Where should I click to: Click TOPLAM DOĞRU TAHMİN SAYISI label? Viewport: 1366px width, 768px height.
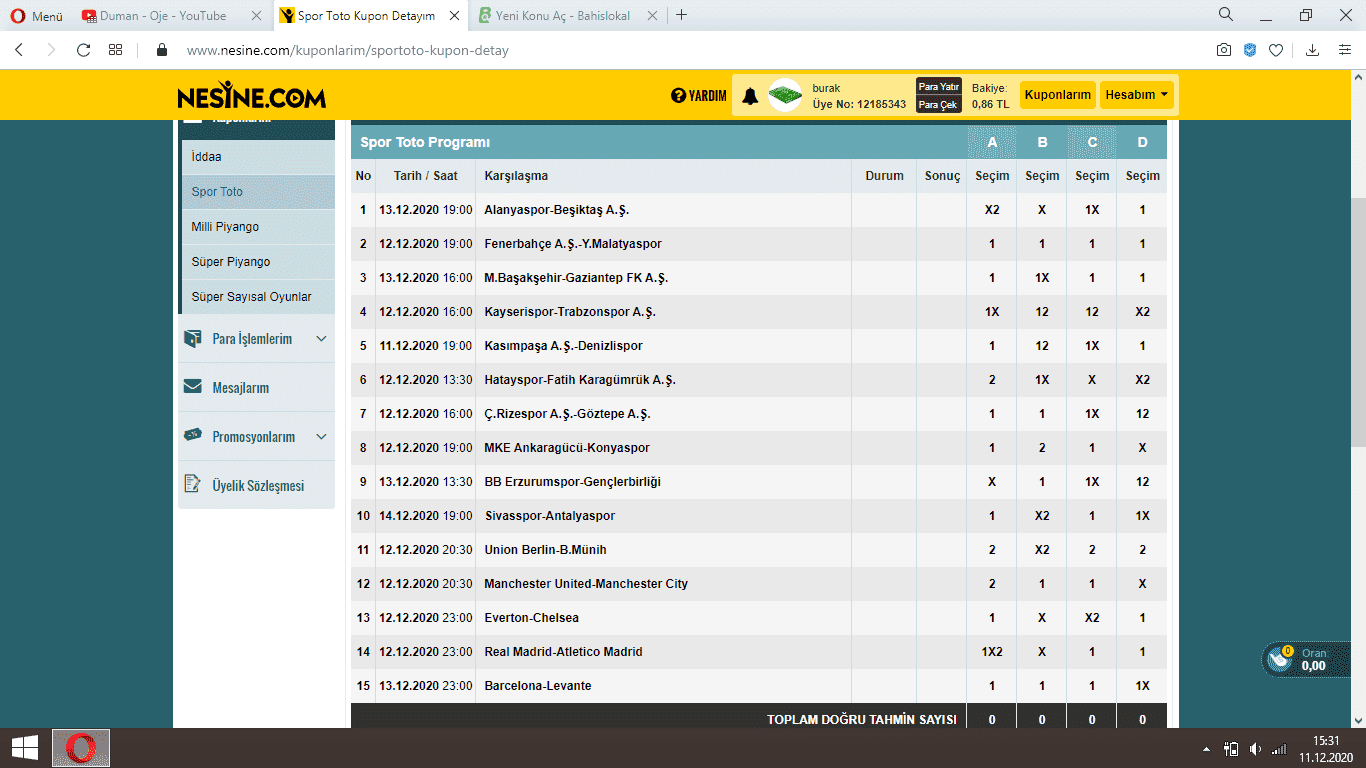(x=862, y=720)
